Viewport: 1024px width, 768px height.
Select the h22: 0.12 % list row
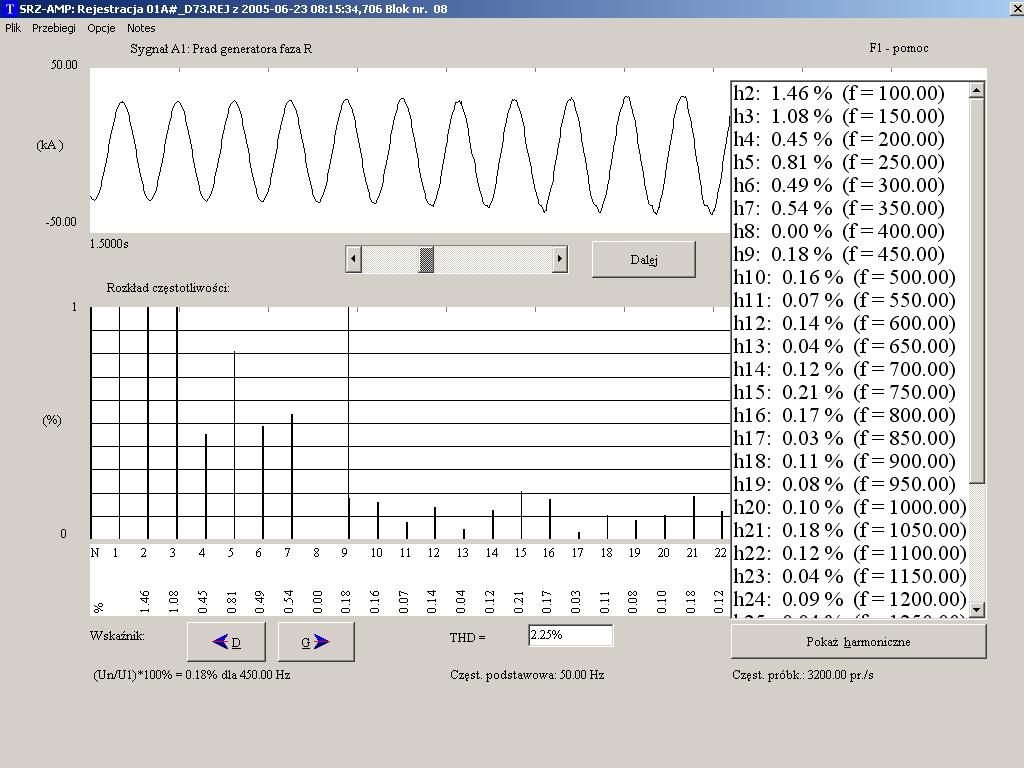[x=850, y=553]
